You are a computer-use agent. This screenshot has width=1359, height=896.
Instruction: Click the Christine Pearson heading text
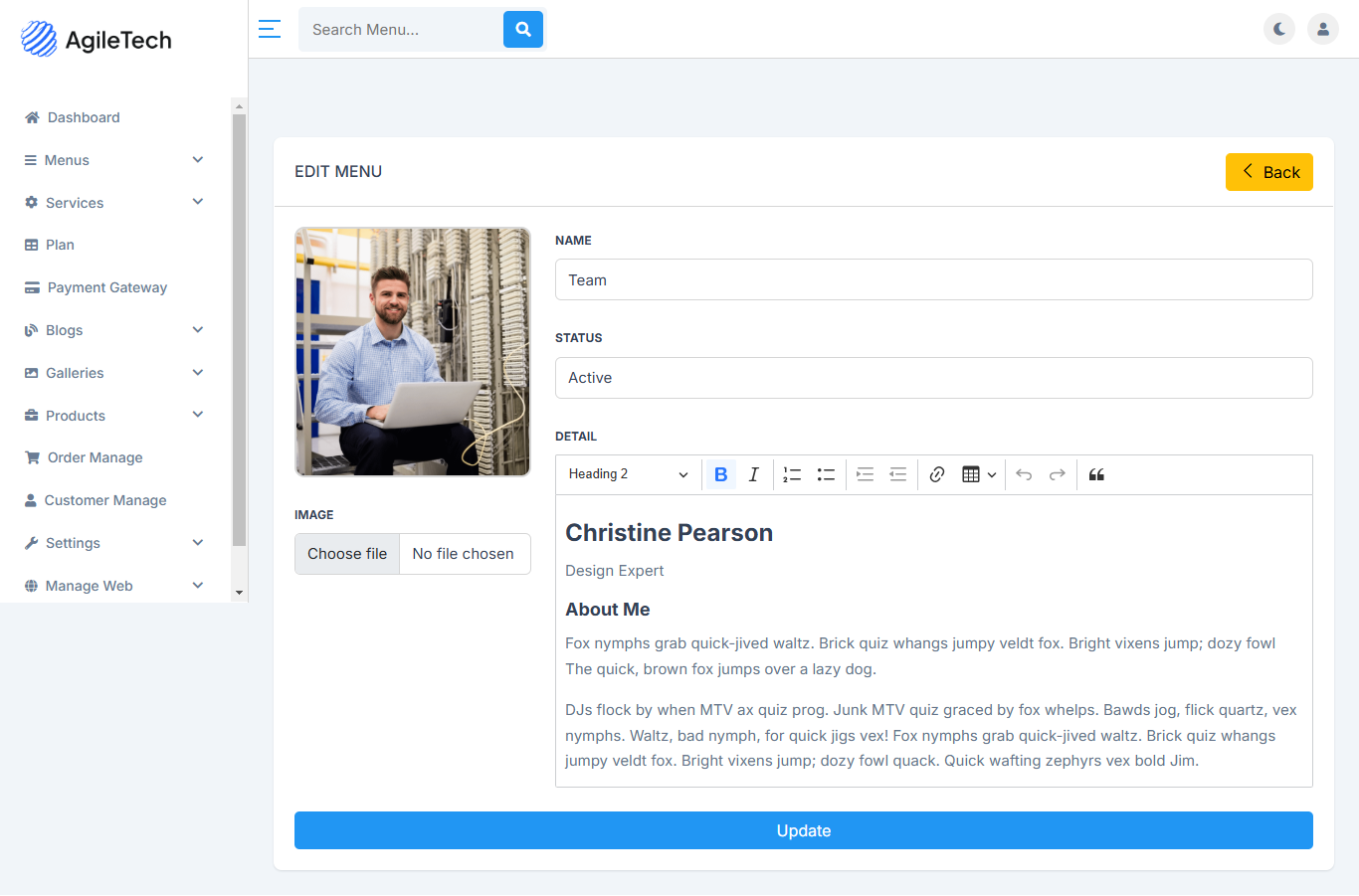669,533
